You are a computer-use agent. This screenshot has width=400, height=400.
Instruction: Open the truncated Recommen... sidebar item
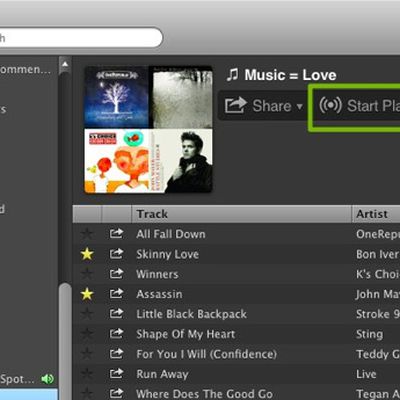25,69
